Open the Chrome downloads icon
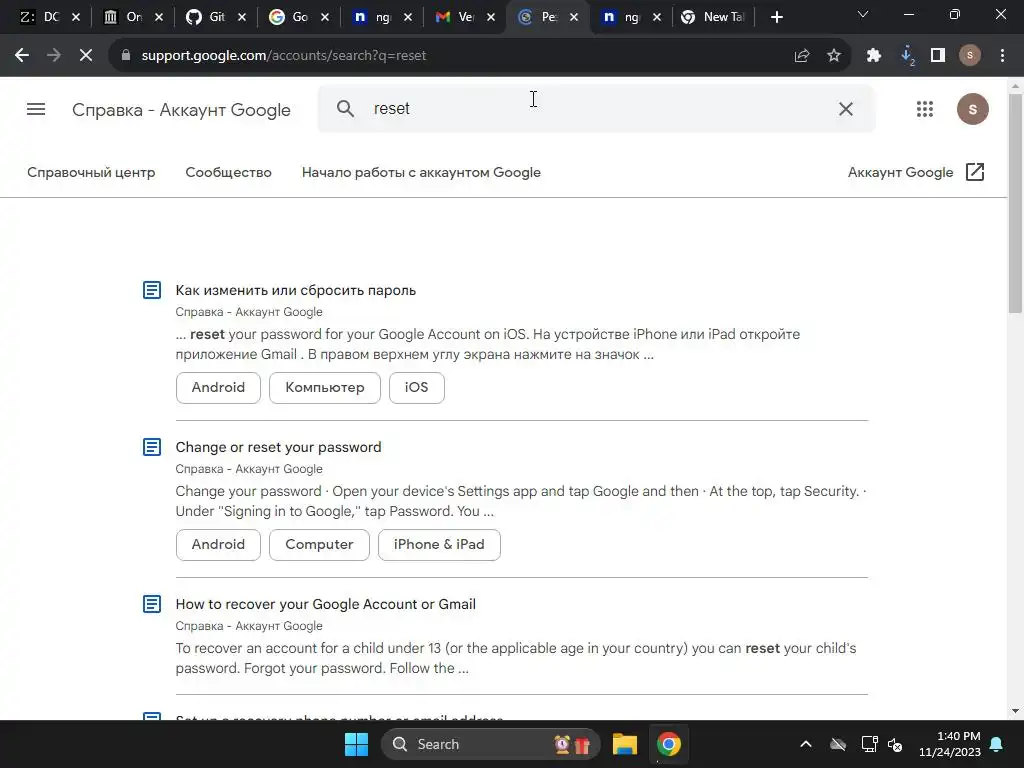Viewport: 1024px width, 768px height. click(907, 56)
